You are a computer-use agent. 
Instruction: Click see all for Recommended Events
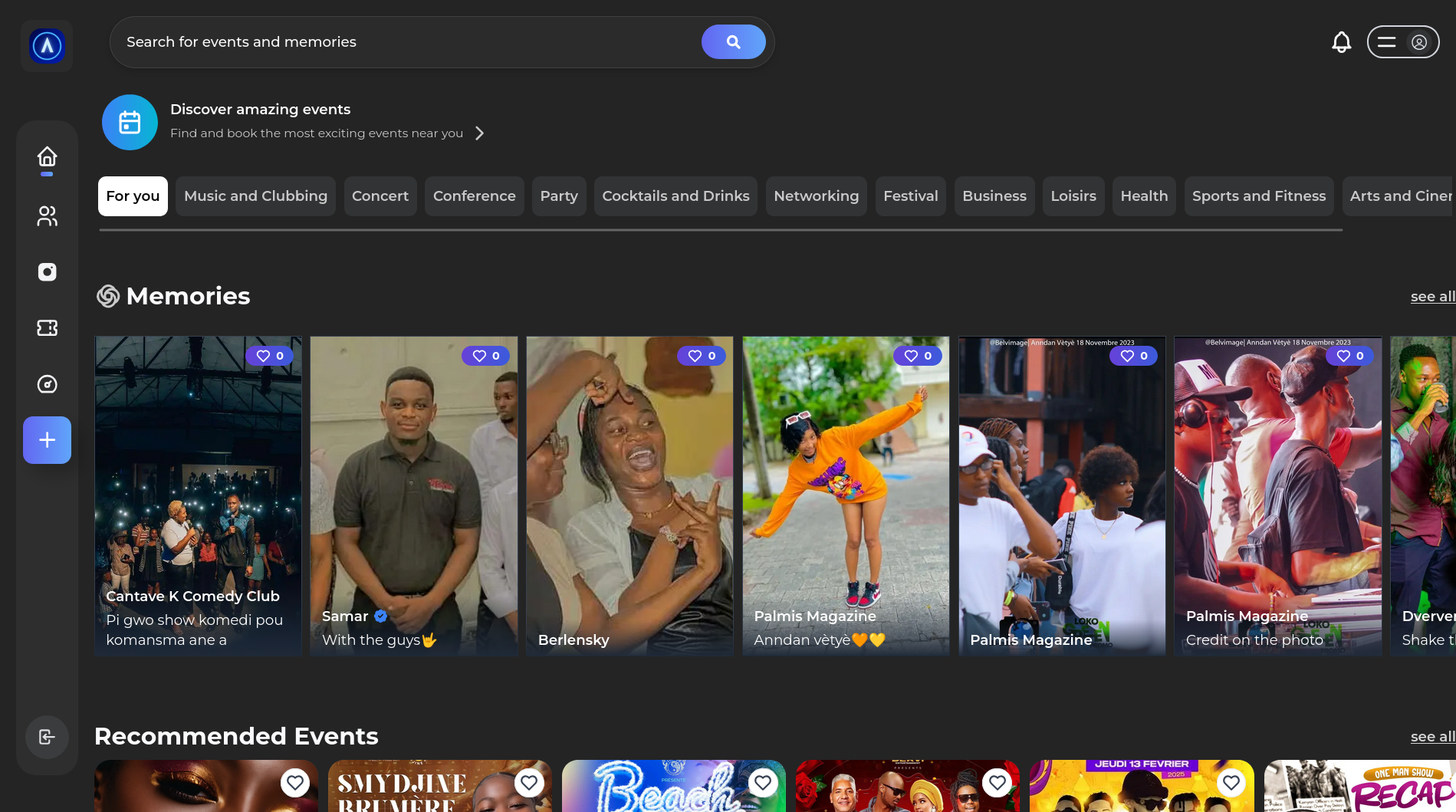coord(1432,737)
